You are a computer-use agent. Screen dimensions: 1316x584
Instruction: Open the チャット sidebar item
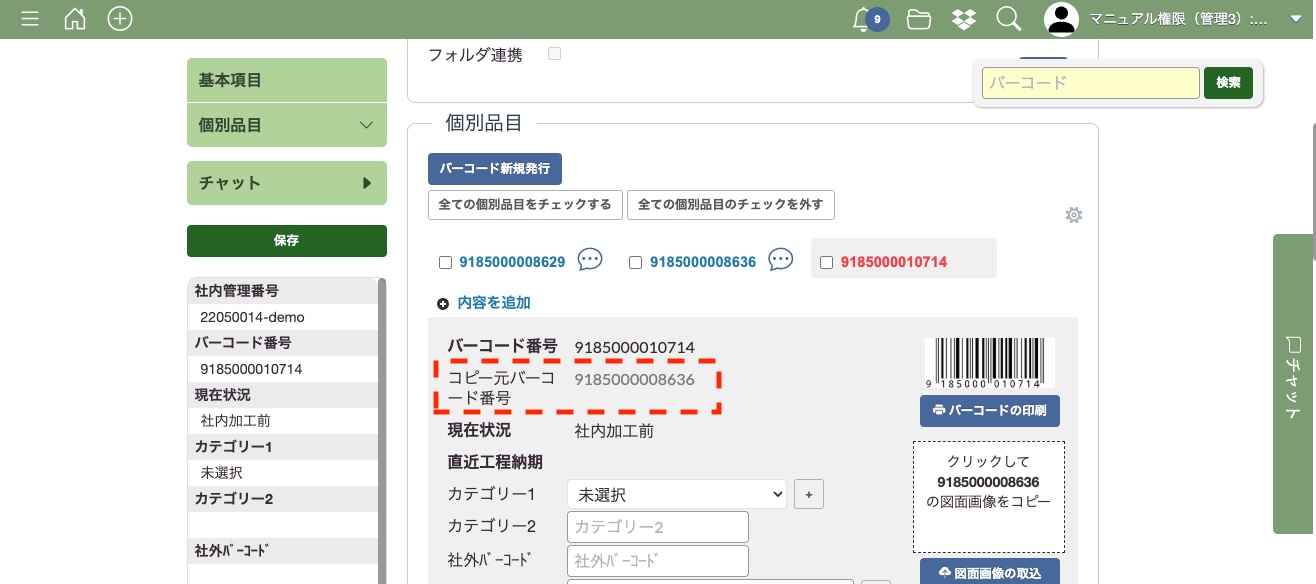coord(286,183)
